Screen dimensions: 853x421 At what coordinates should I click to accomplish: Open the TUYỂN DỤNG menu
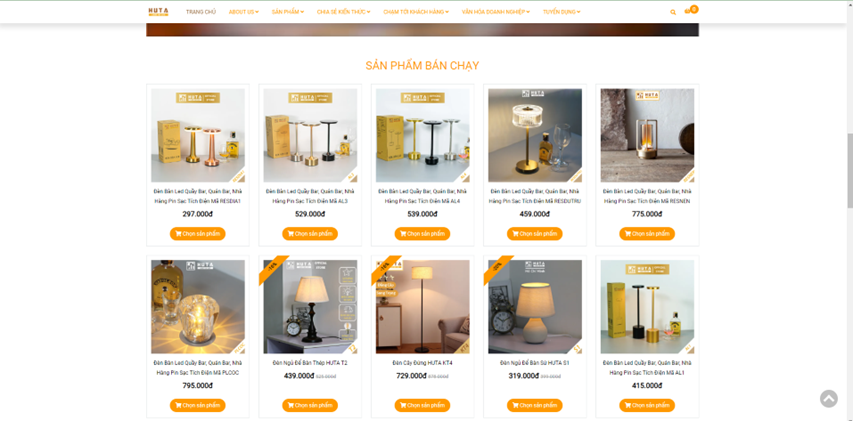(x=561, y=12)
